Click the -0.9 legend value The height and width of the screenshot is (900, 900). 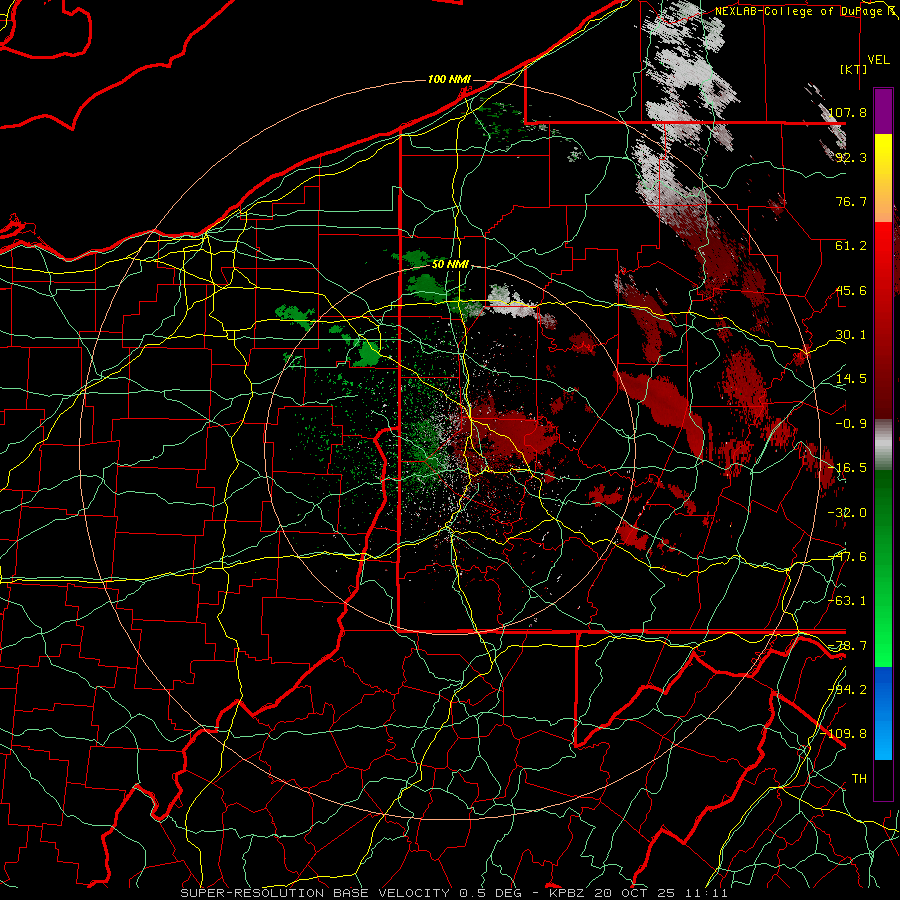[851, 424]
